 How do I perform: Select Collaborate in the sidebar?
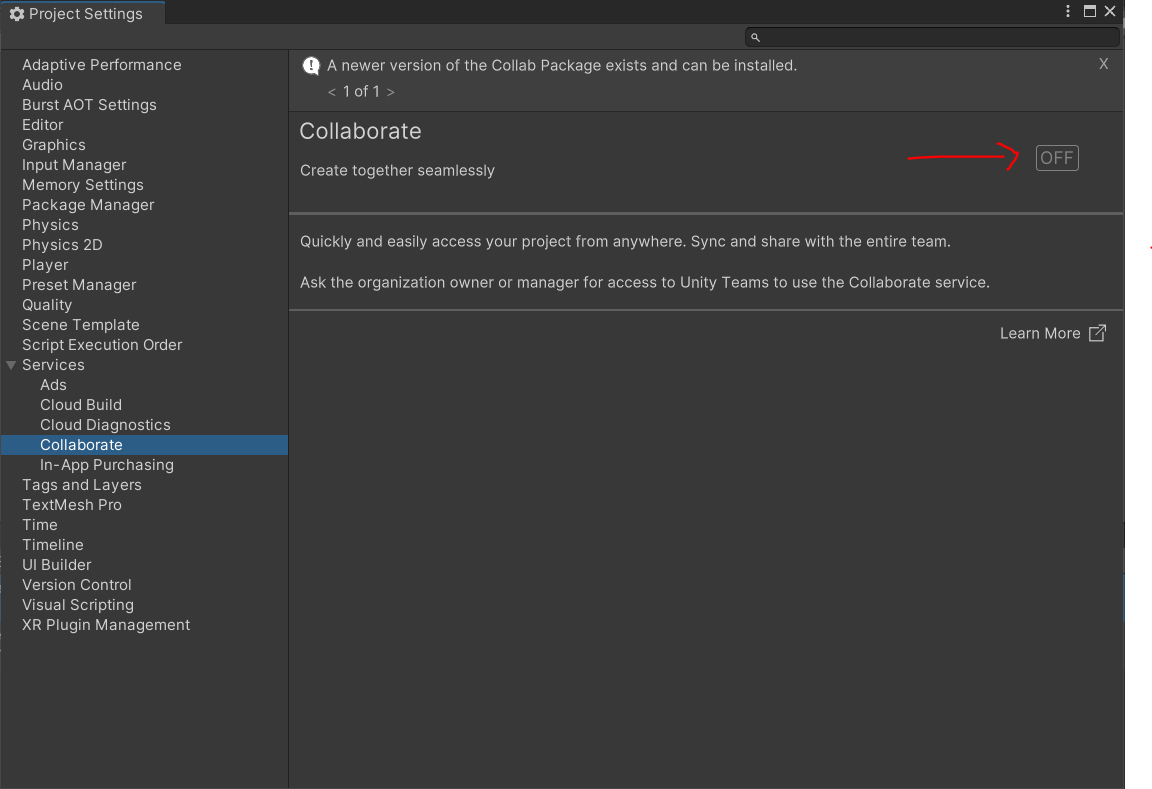[x=144, y=445]
